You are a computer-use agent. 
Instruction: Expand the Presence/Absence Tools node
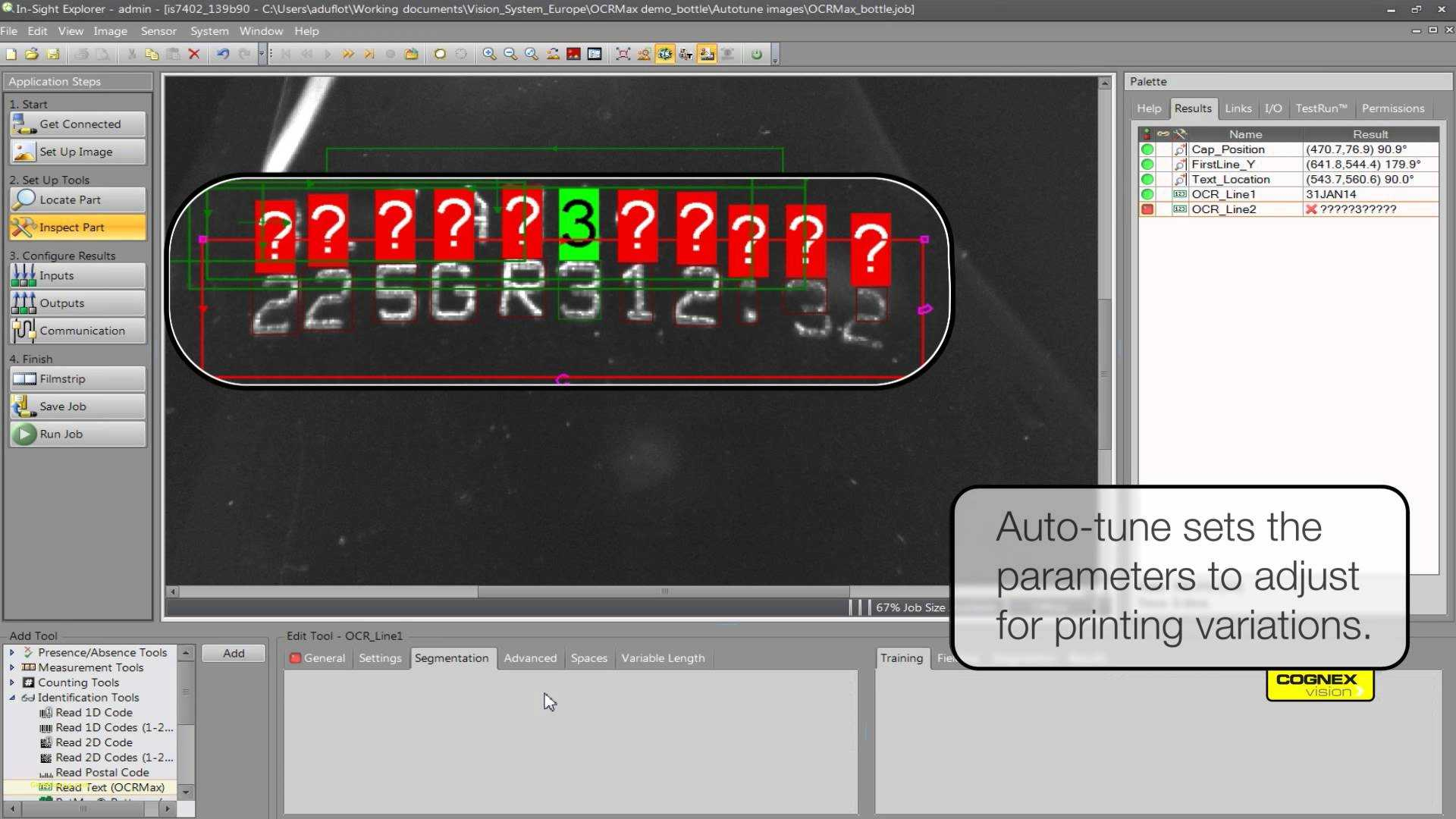tap(12, 652)
